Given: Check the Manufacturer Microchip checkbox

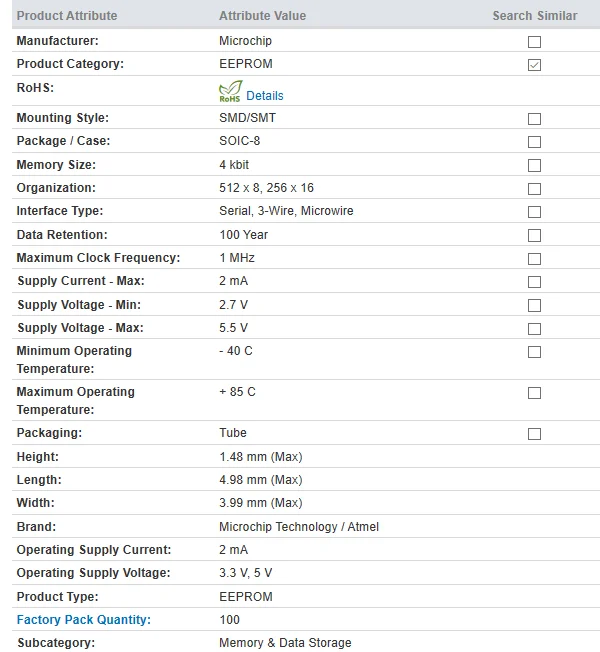Looking at the screenshot, I should click(534, 42).
